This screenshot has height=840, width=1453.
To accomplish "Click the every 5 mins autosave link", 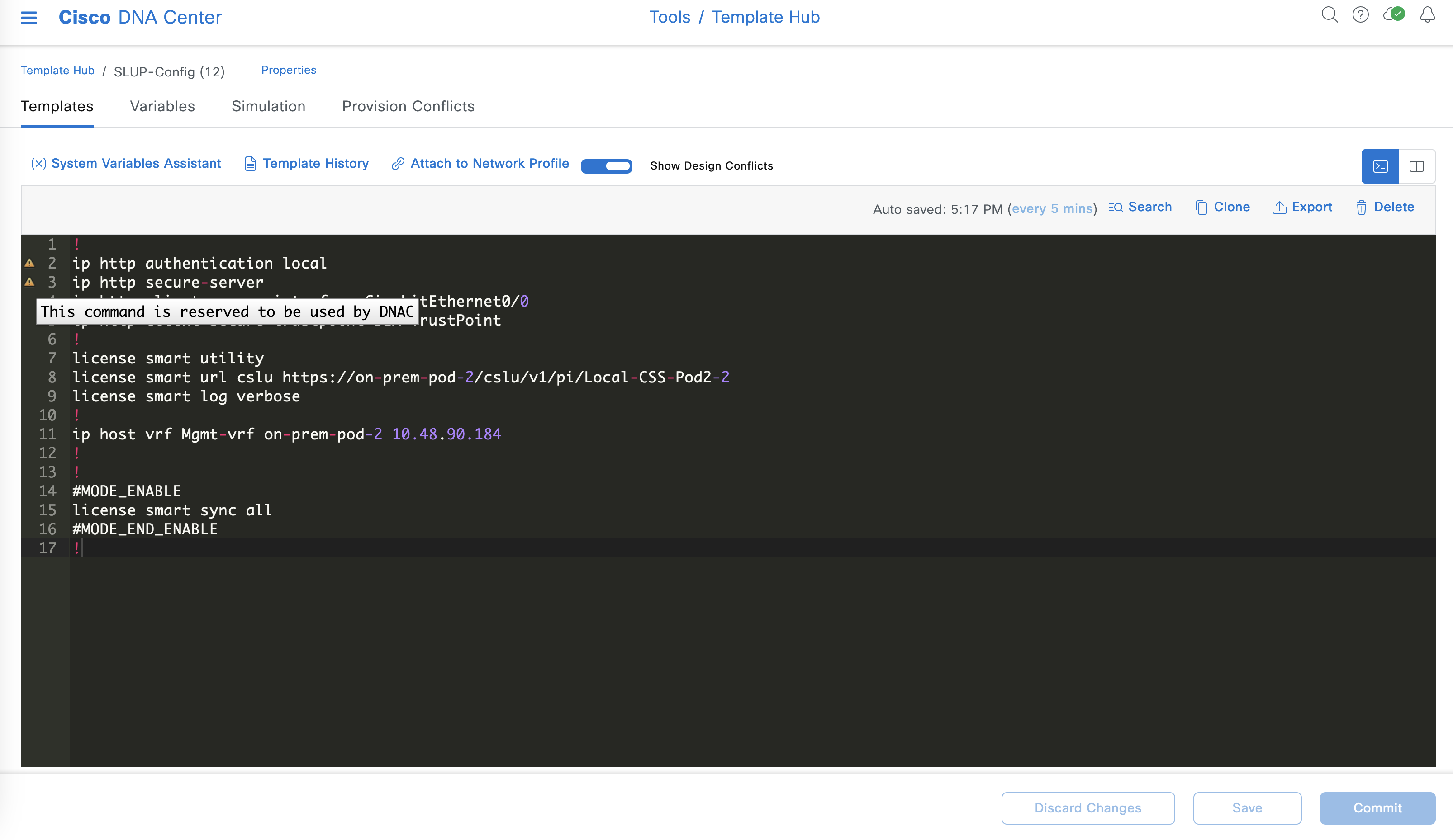I will coord(1052,208).
